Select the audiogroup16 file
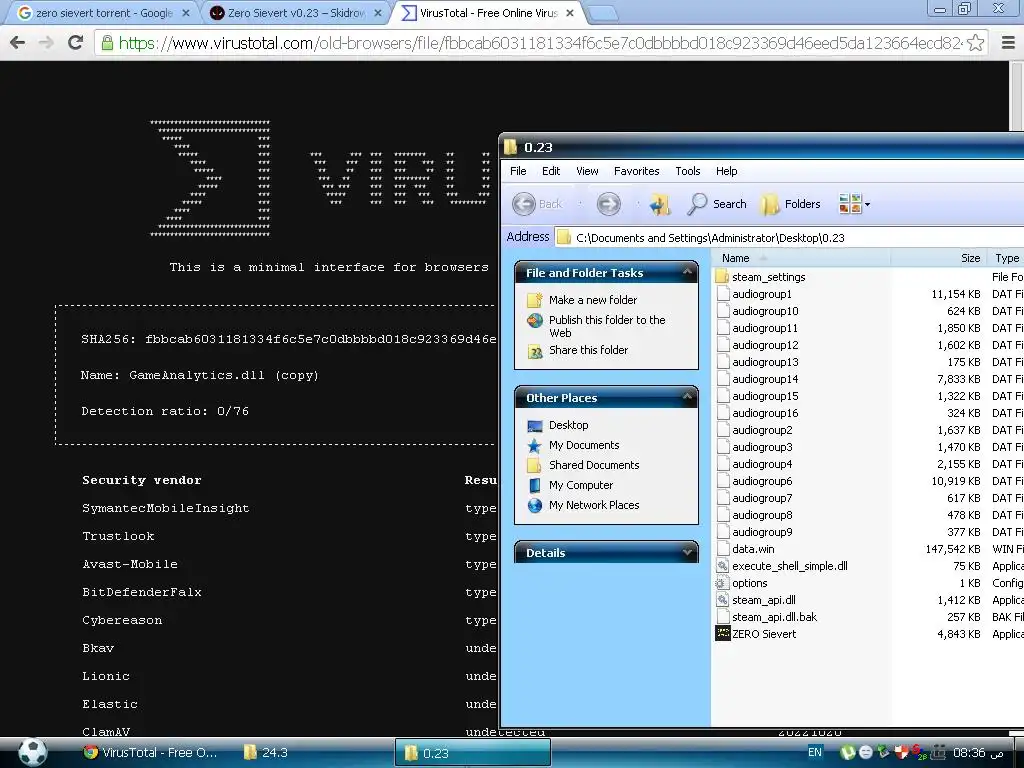Image resolution: width=1024 pixels, height=768 pixels. pyautogui.click(x=765, y=413)
